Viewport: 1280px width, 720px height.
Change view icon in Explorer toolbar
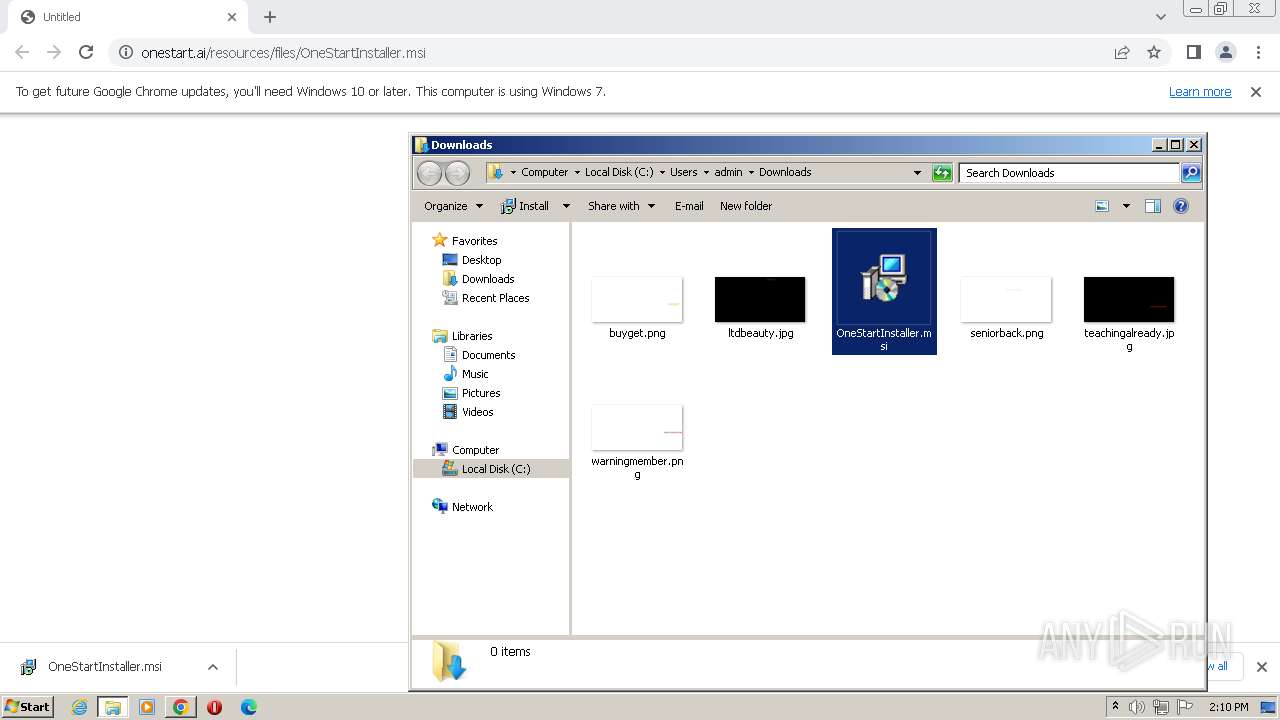[x=1102, y=206]
